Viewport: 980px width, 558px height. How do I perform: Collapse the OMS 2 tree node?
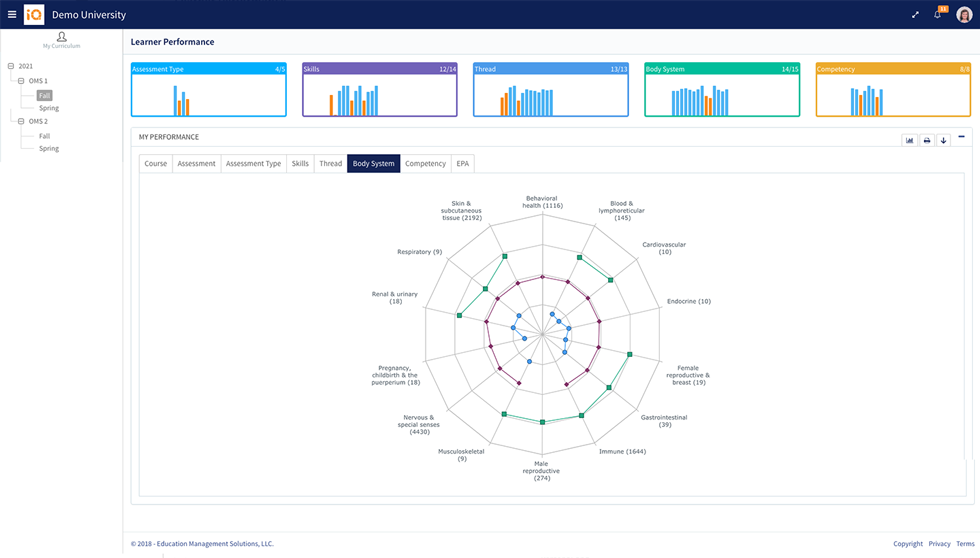pos(21,121)
